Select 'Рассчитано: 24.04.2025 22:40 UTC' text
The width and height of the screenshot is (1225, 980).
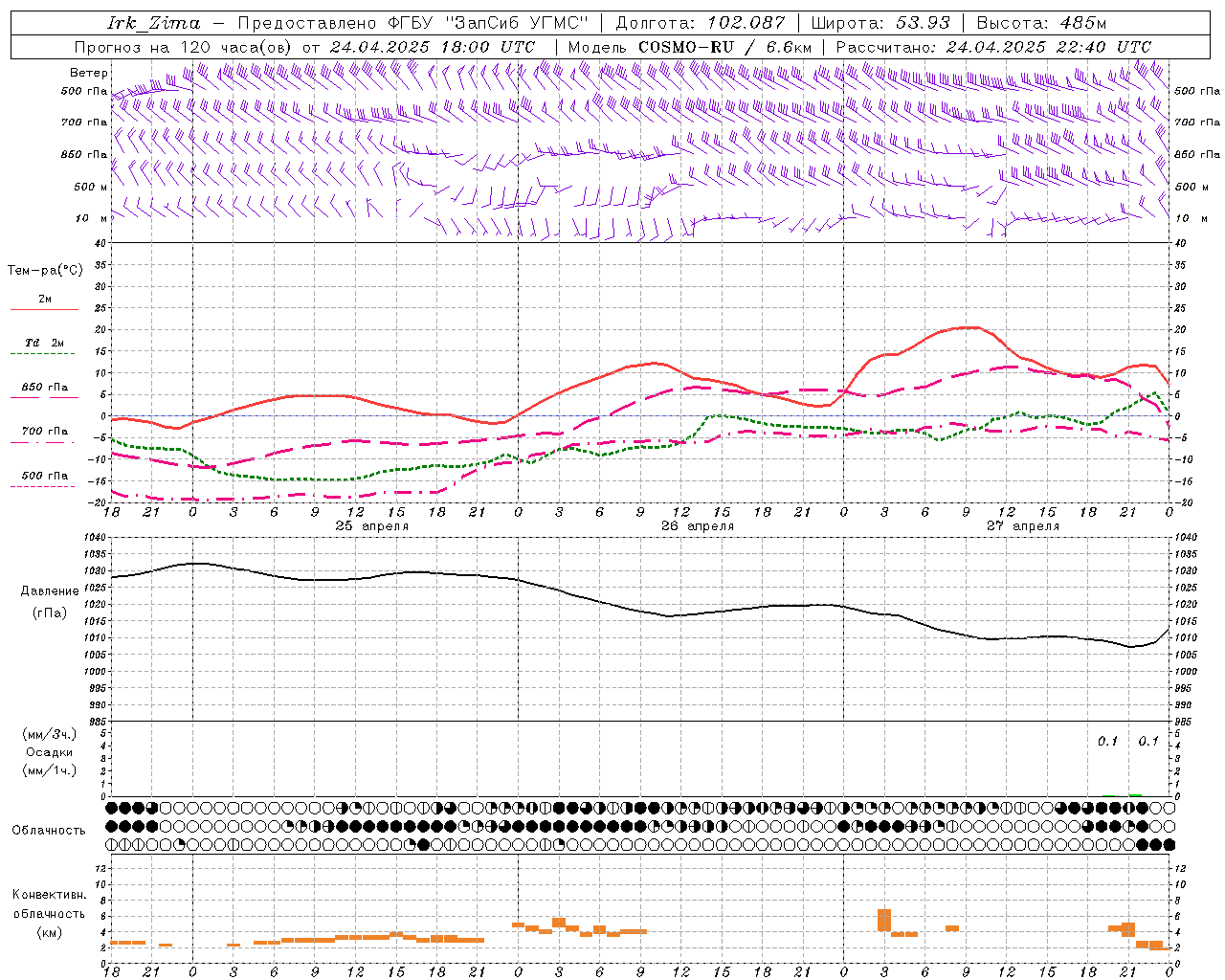993,47
